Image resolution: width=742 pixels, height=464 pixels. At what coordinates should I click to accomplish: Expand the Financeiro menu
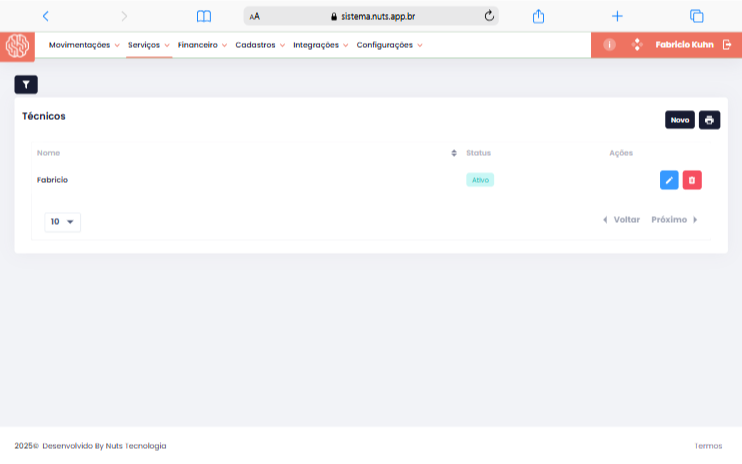pos(202,45)
